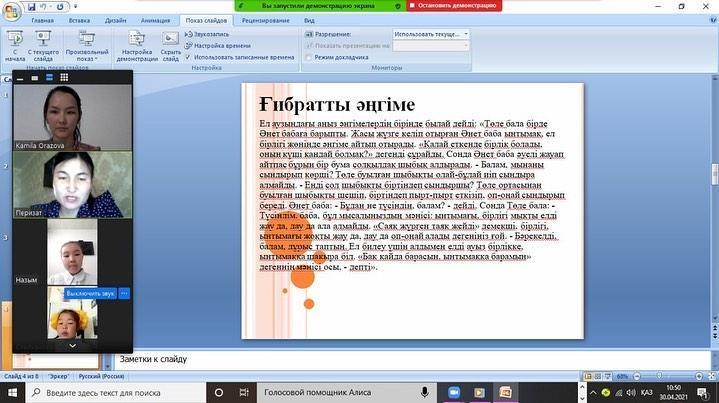Switch to Рецензирование tab
The height and width of the screenshot is (403, 719).
266,19
